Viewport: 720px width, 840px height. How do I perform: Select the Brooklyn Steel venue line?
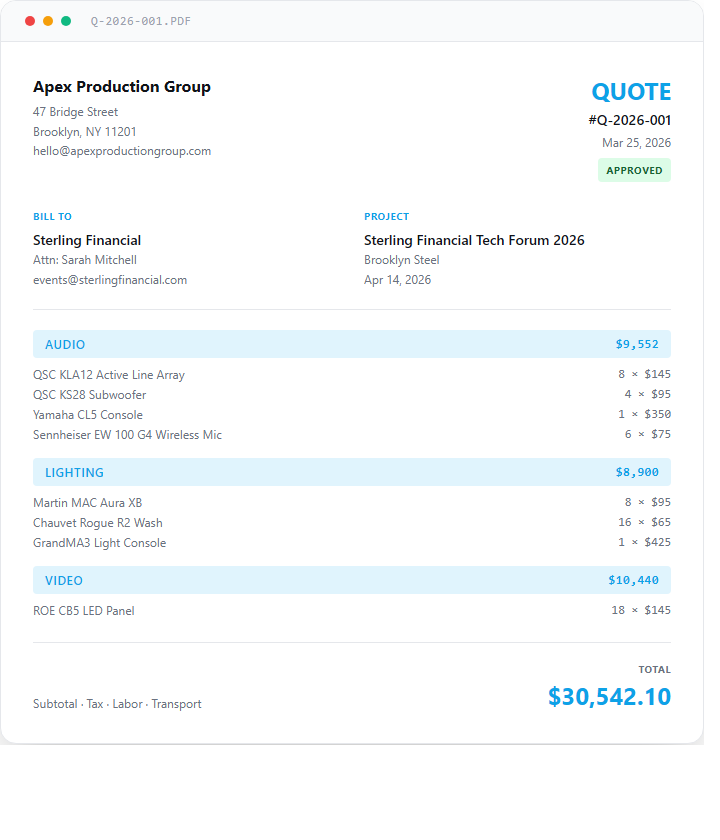402,260
